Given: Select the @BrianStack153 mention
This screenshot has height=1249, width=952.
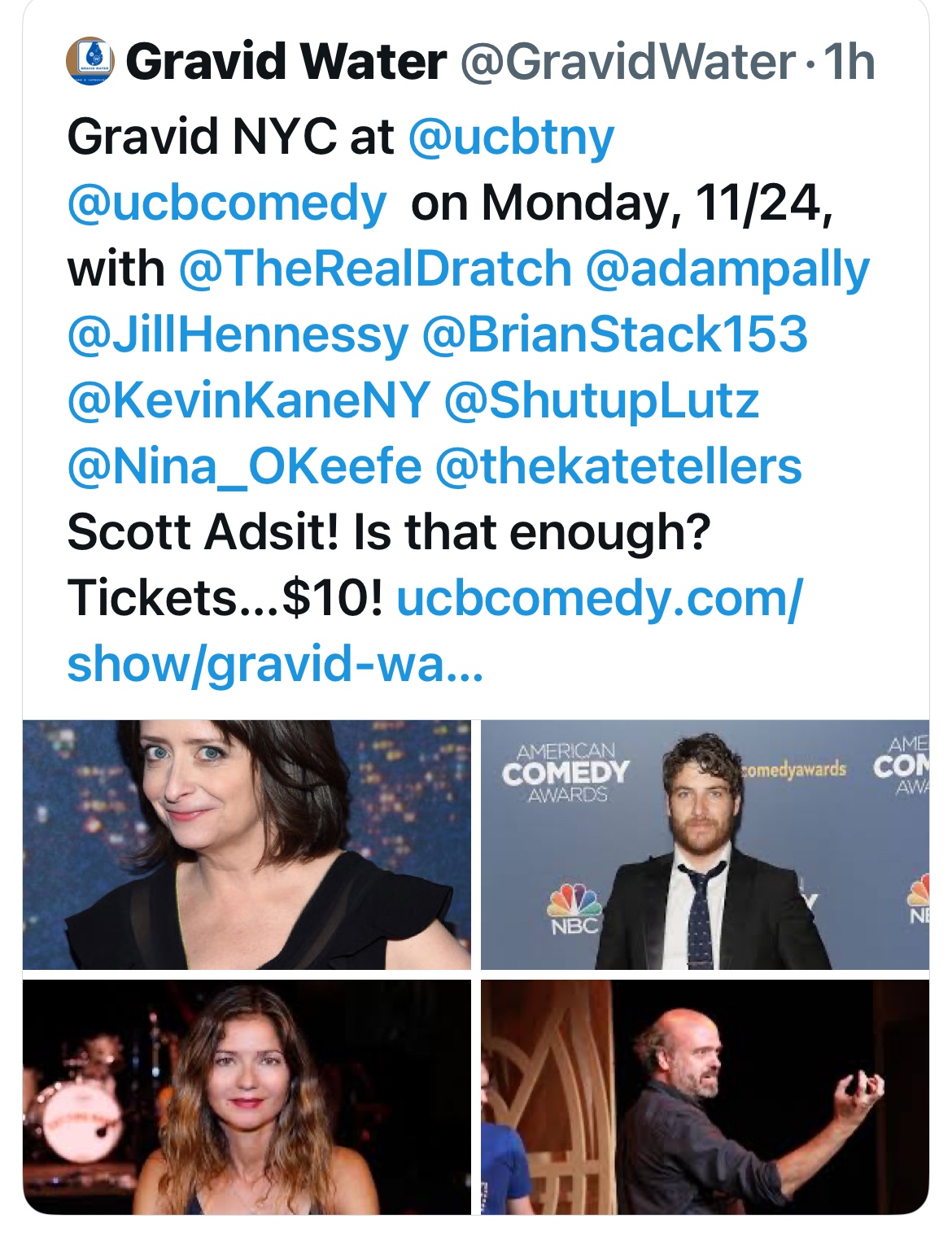Looking at the screenshot, I should 614,334.
